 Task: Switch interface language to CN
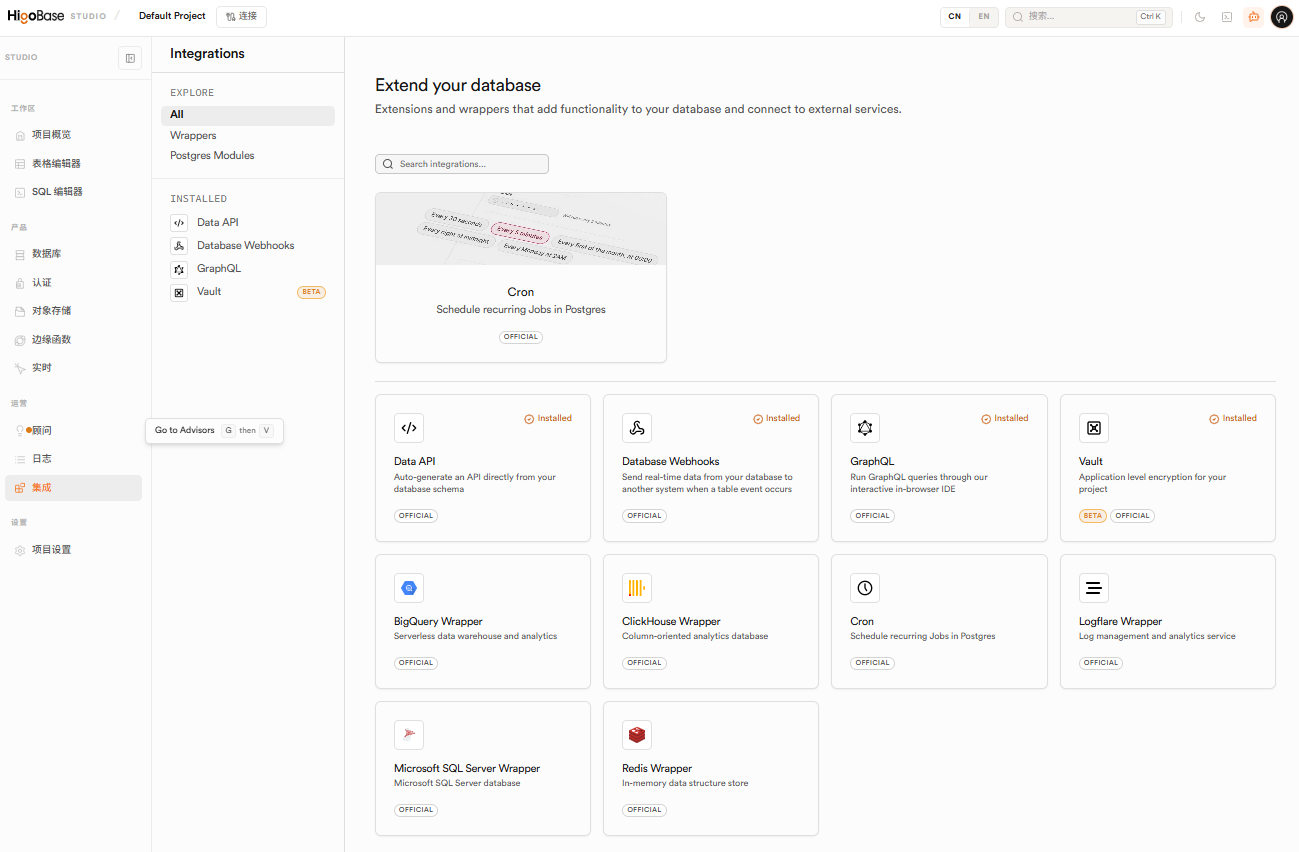tap(955, 17)
